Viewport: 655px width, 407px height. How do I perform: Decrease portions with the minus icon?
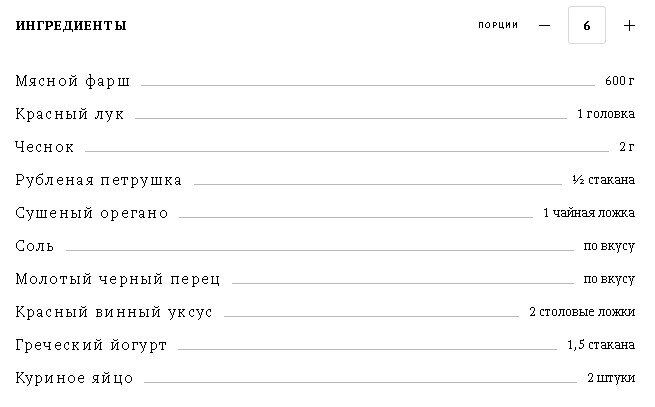(544, 26)
